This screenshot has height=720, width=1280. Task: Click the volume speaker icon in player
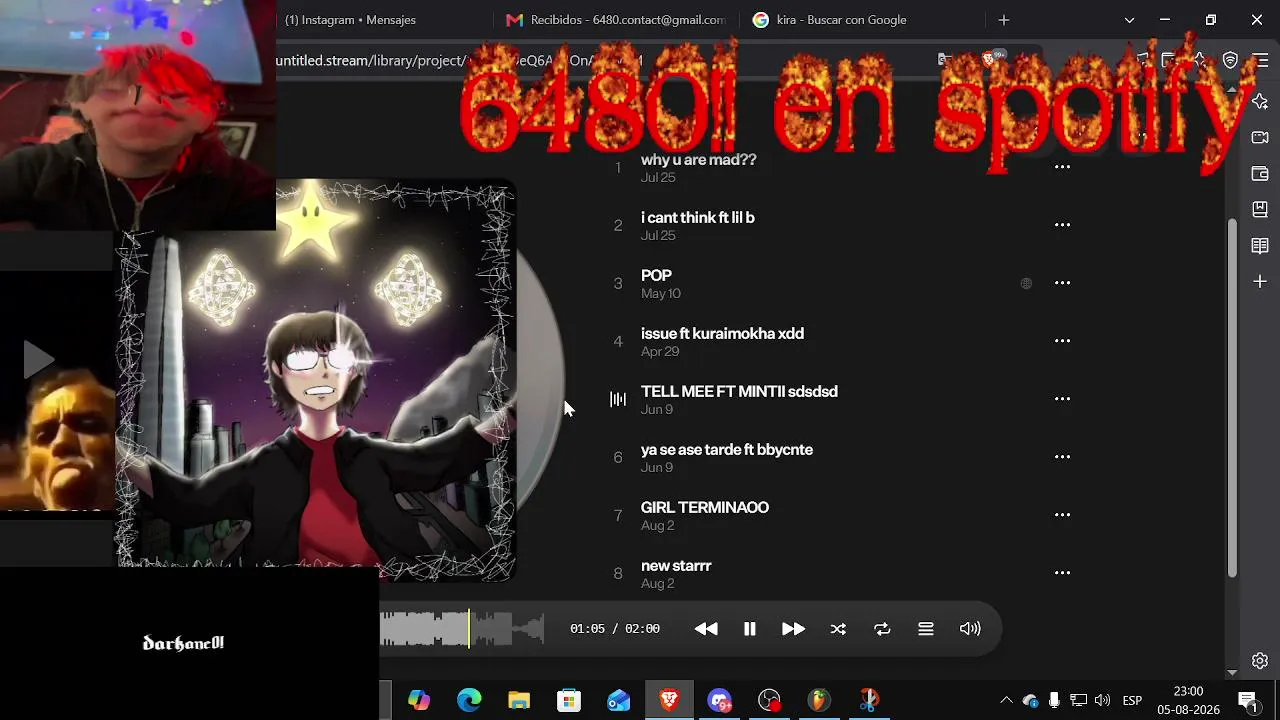tap(970, 629)
